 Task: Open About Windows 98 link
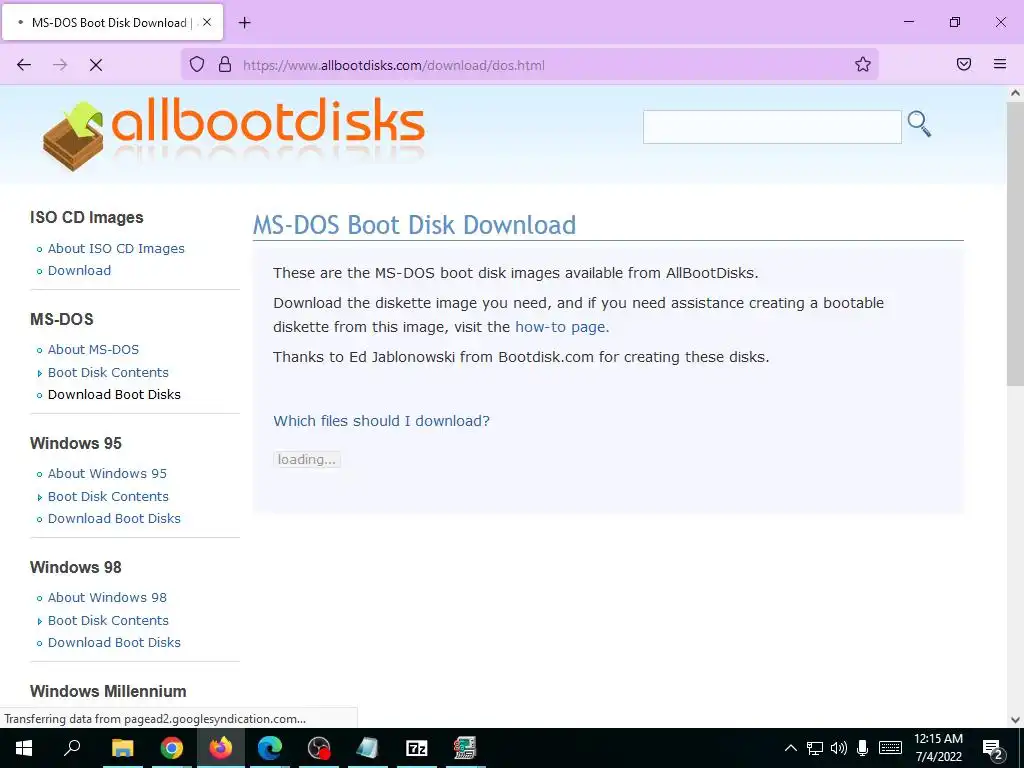pyautogui.click(x=107, y=598)
